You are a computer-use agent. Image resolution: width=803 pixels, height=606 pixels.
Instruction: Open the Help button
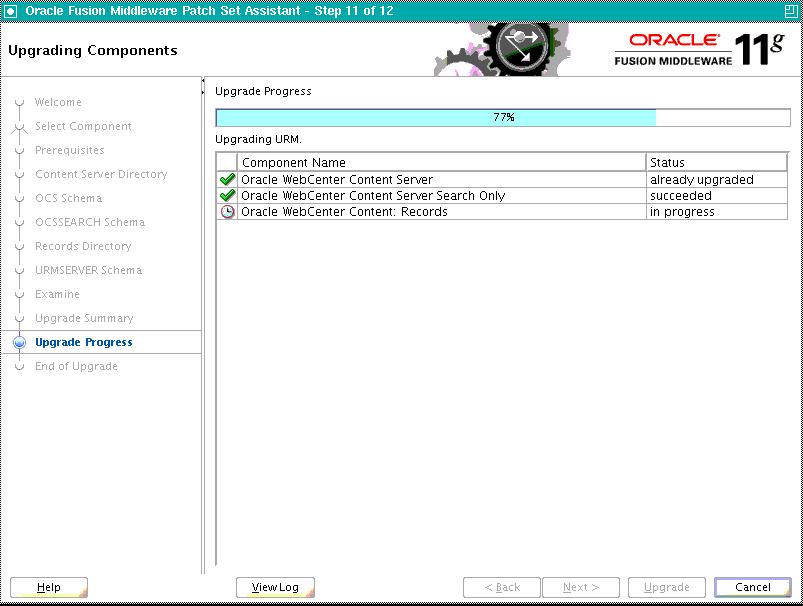(x=49, y=587)
